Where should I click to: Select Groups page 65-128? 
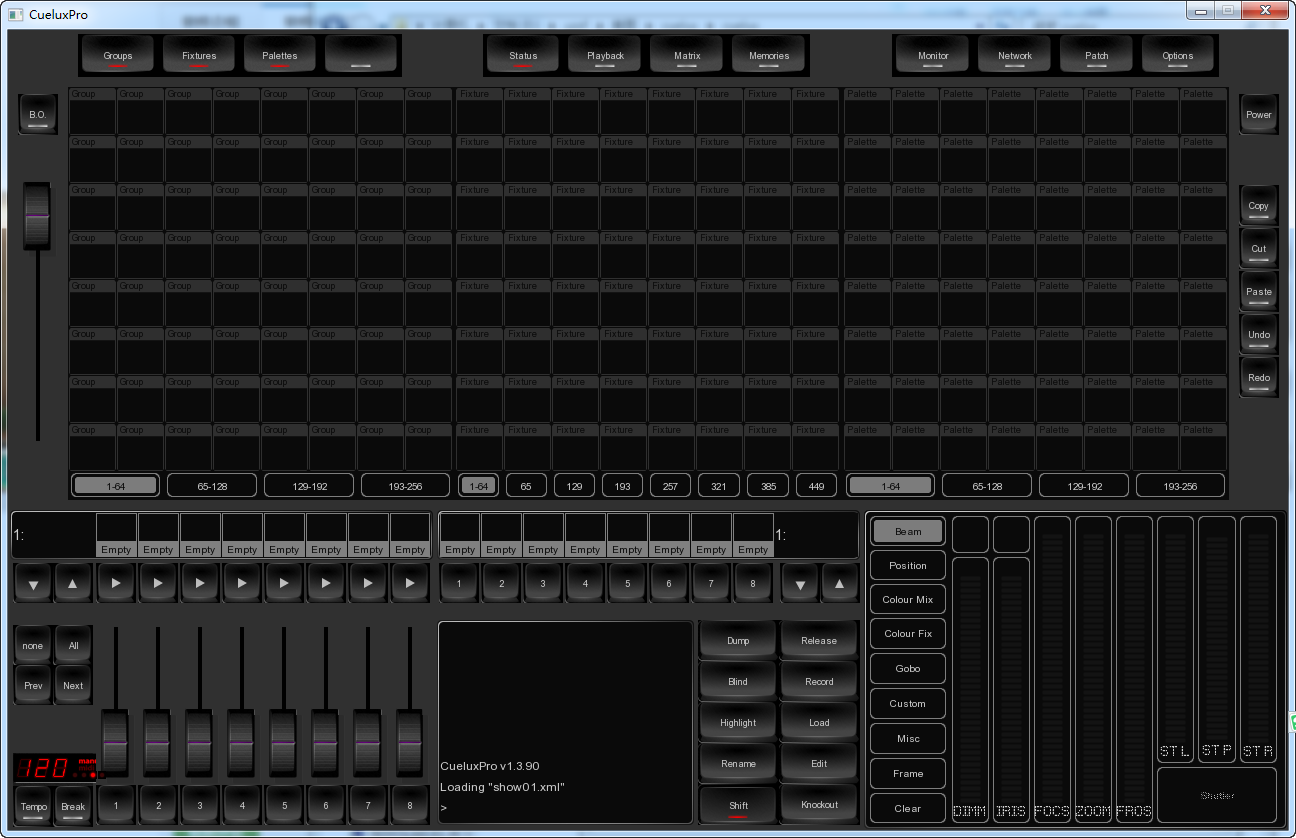point(212,486)
